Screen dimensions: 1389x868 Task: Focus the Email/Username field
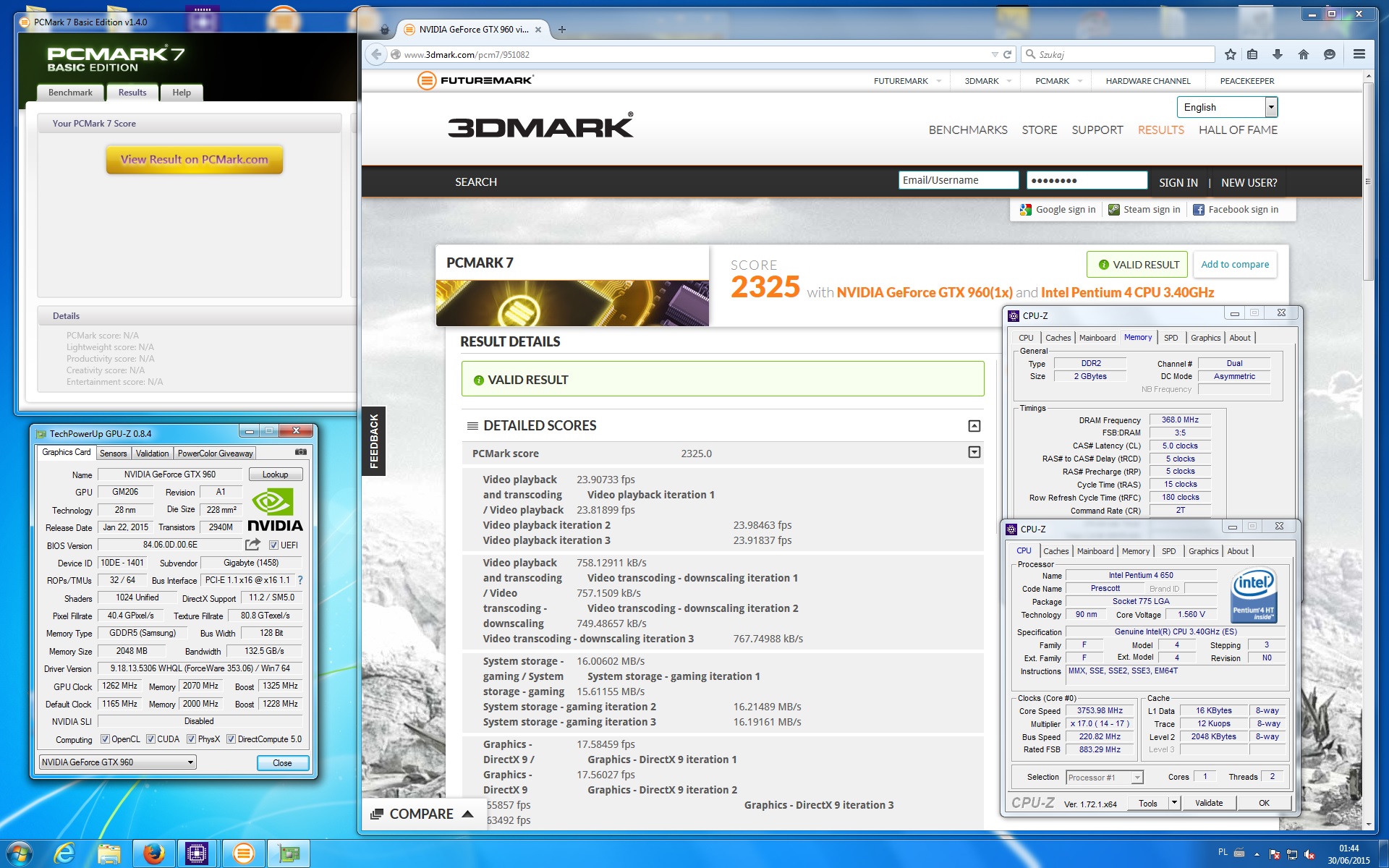click(959, 180)
